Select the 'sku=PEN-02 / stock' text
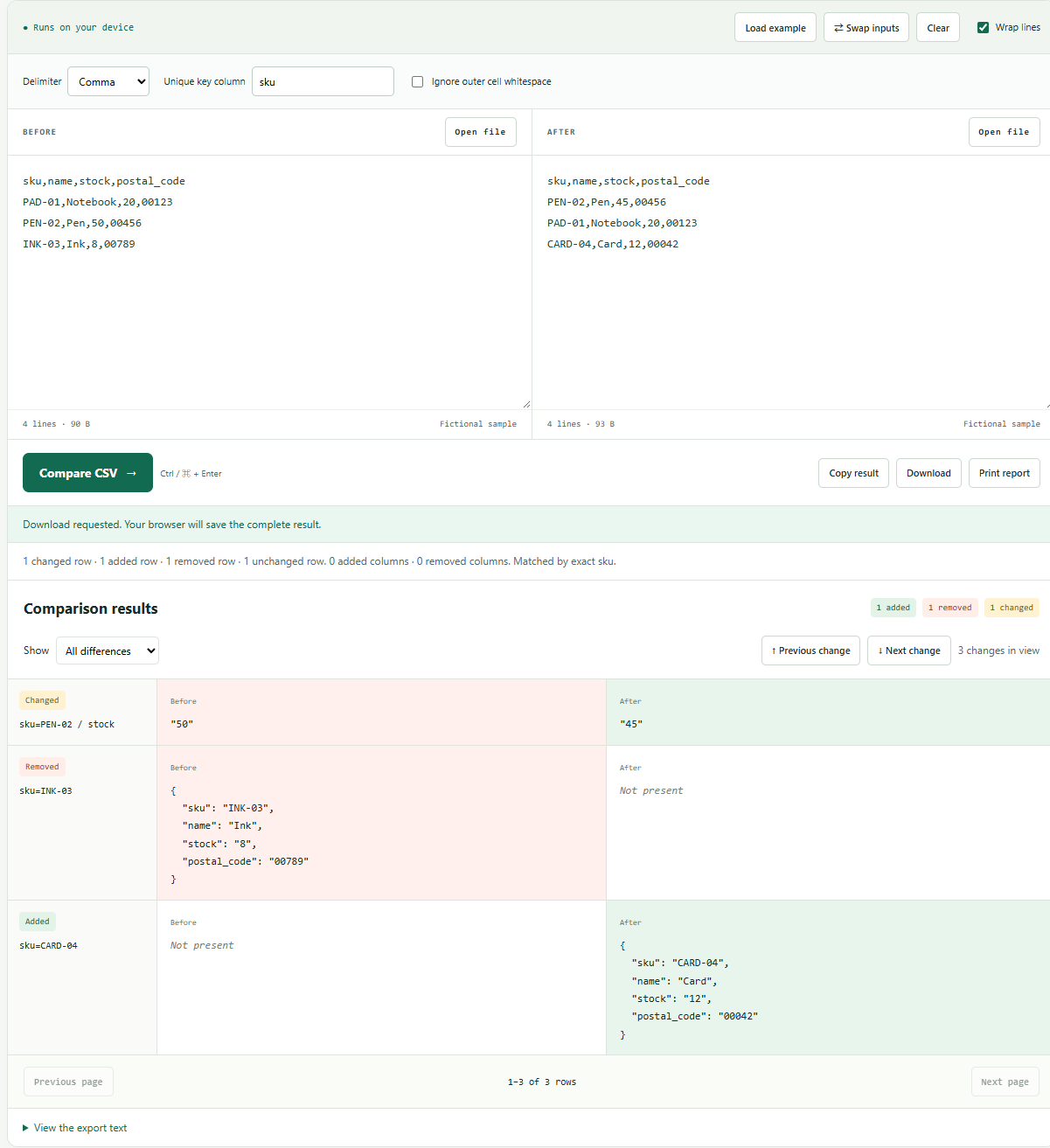The height and width of the screenshot is (1148, 1050). click(x=66, y=724)
